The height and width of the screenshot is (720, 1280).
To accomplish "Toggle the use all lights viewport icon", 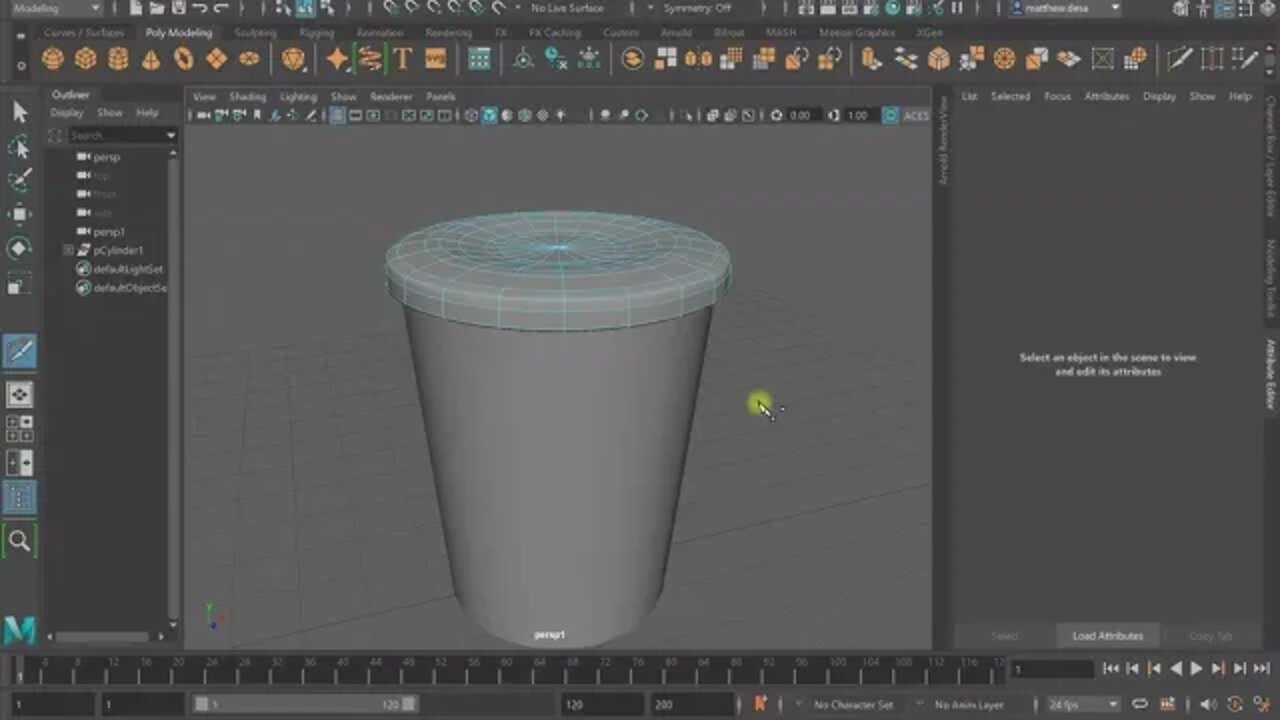I will click(x=560, y=116).
